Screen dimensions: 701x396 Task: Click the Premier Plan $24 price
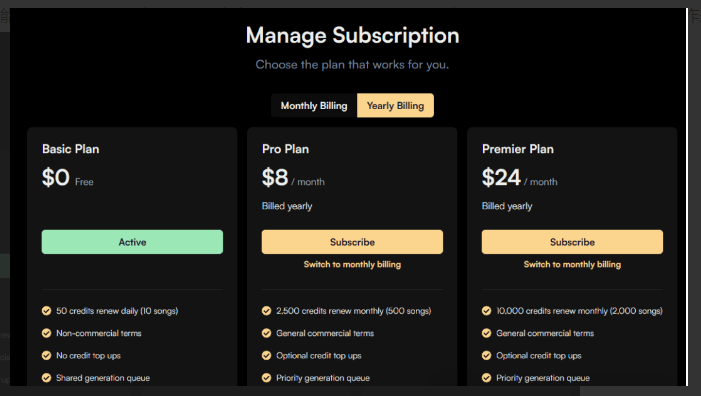pos(501,177)
